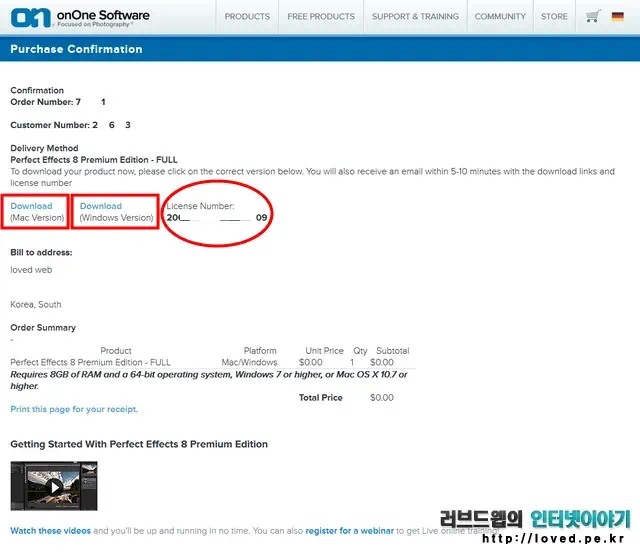
Task: Click the Product column header
Action: pos(116,351)
